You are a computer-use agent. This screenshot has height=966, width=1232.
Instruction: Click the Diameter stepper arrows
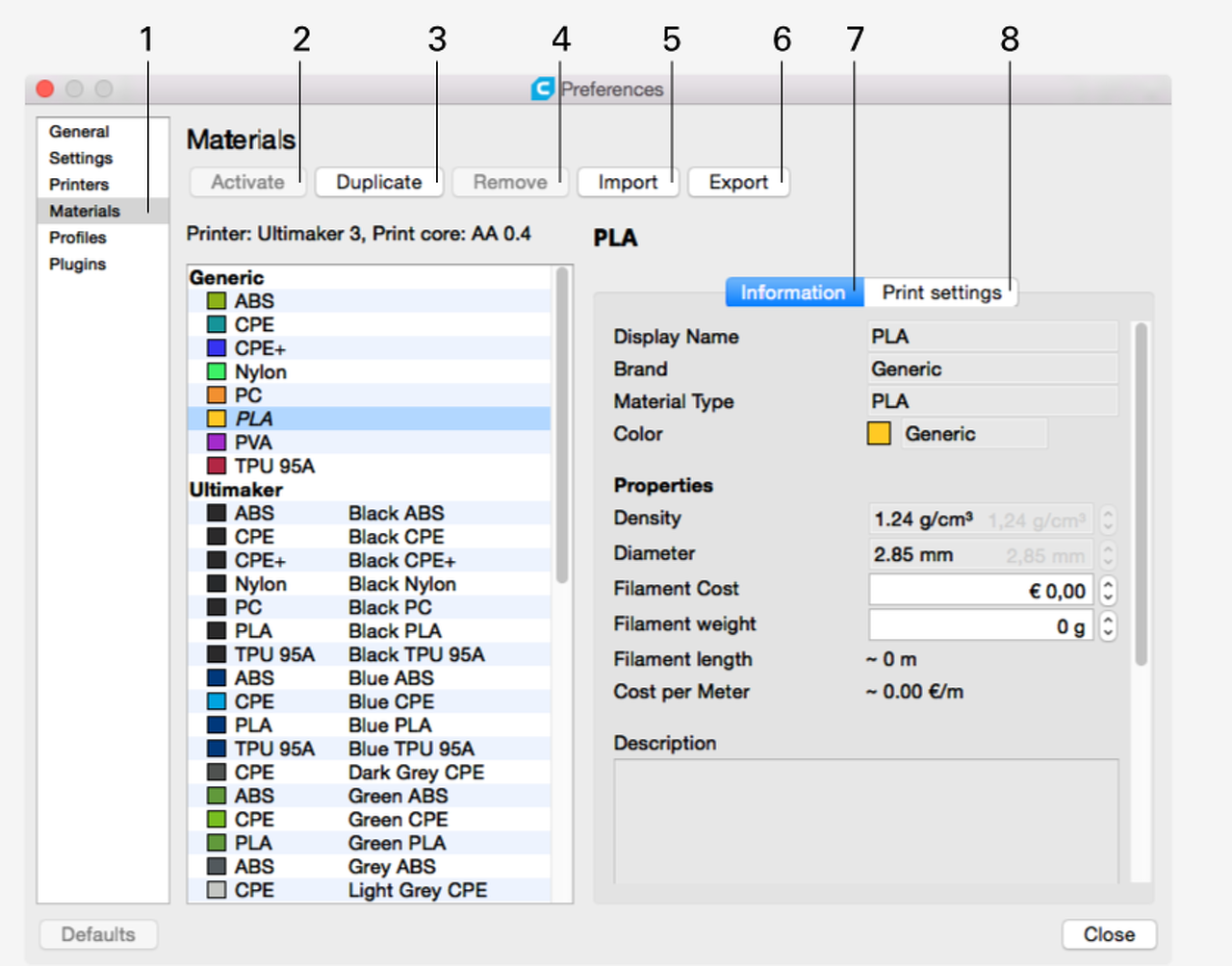click(1108, 555)
